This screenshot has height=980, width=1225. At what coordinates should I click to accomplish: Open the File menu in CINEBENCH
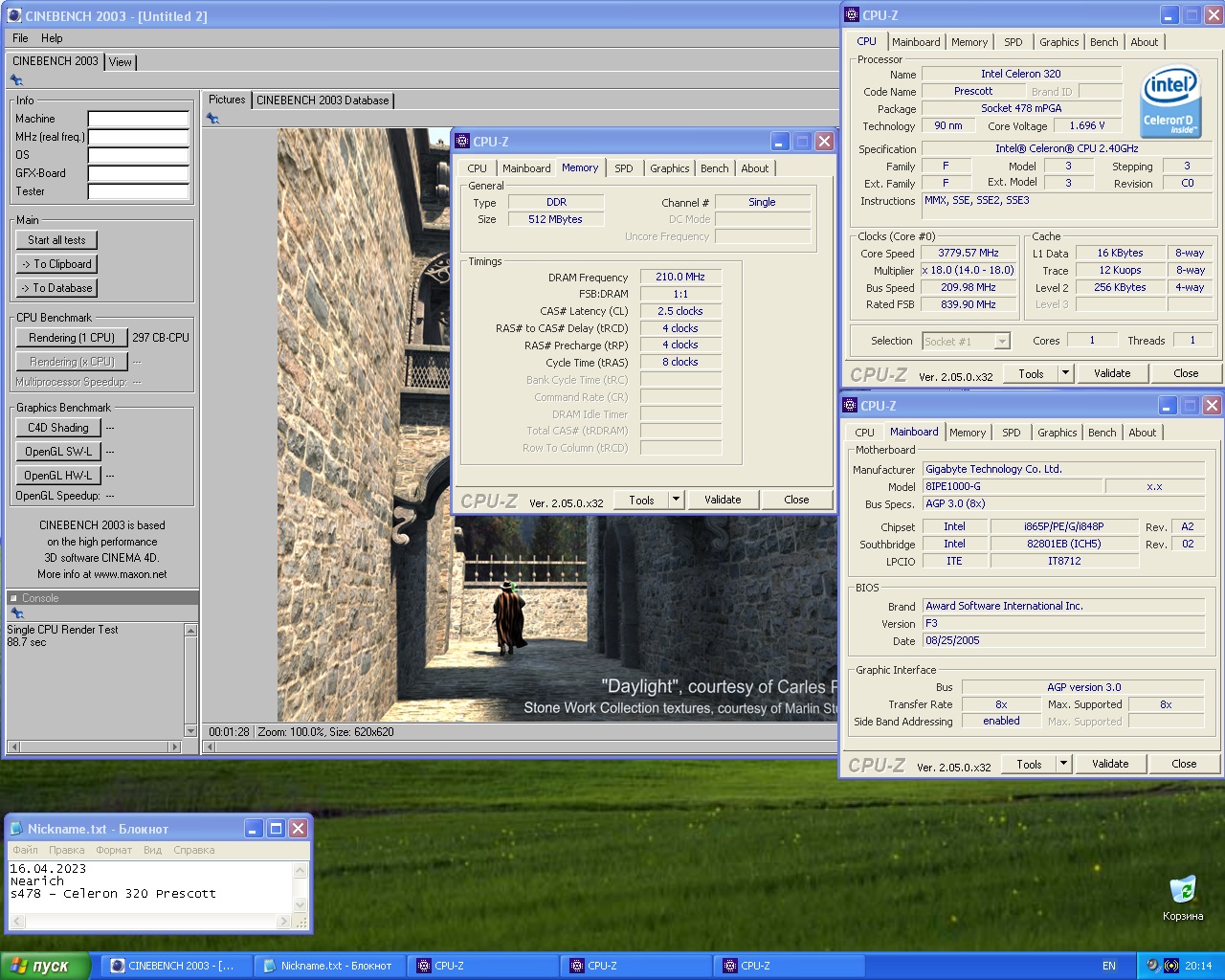coord(20,38)
